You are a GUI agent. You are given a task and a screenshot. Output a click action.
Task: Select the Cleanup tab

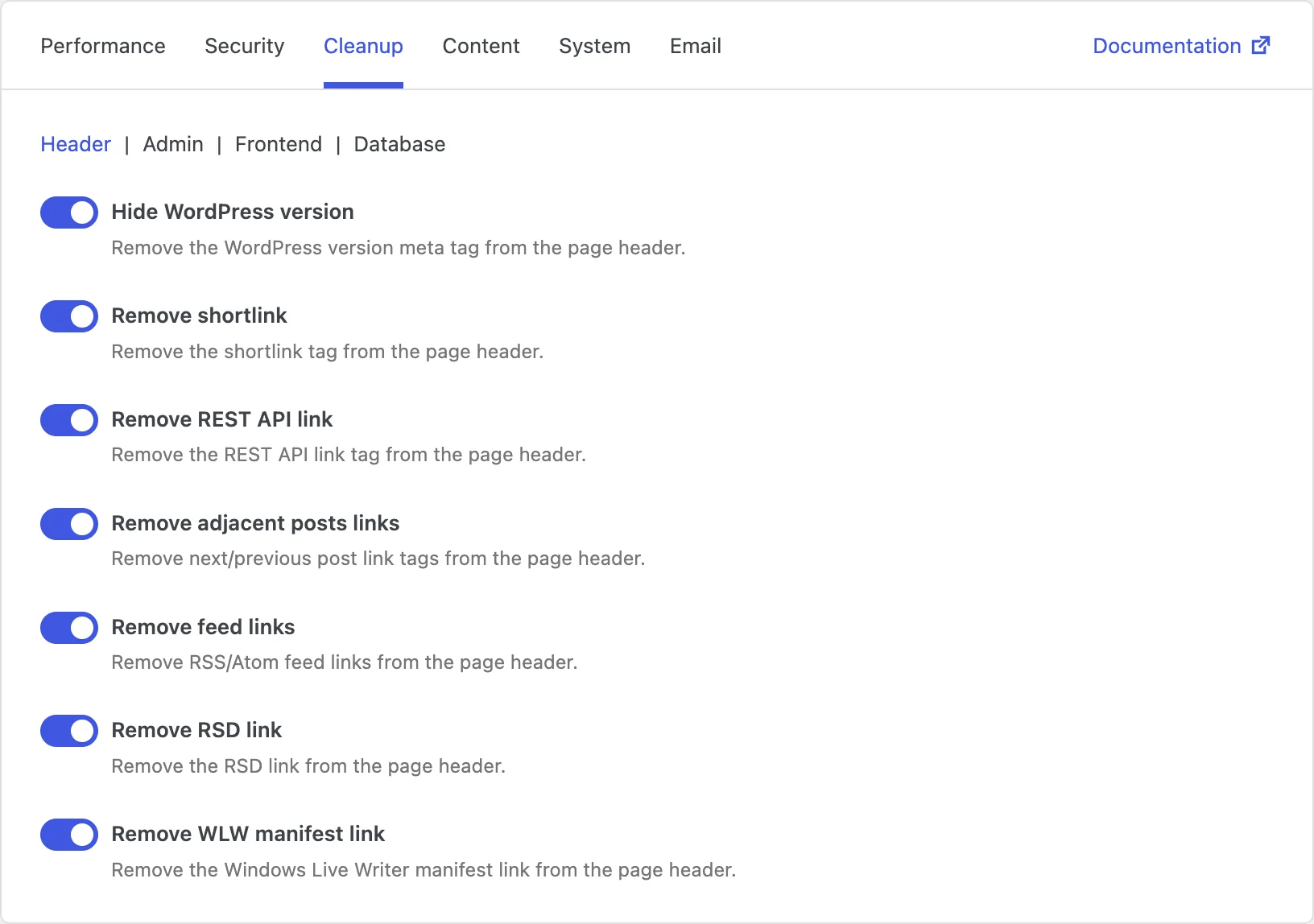pos(363,46)
